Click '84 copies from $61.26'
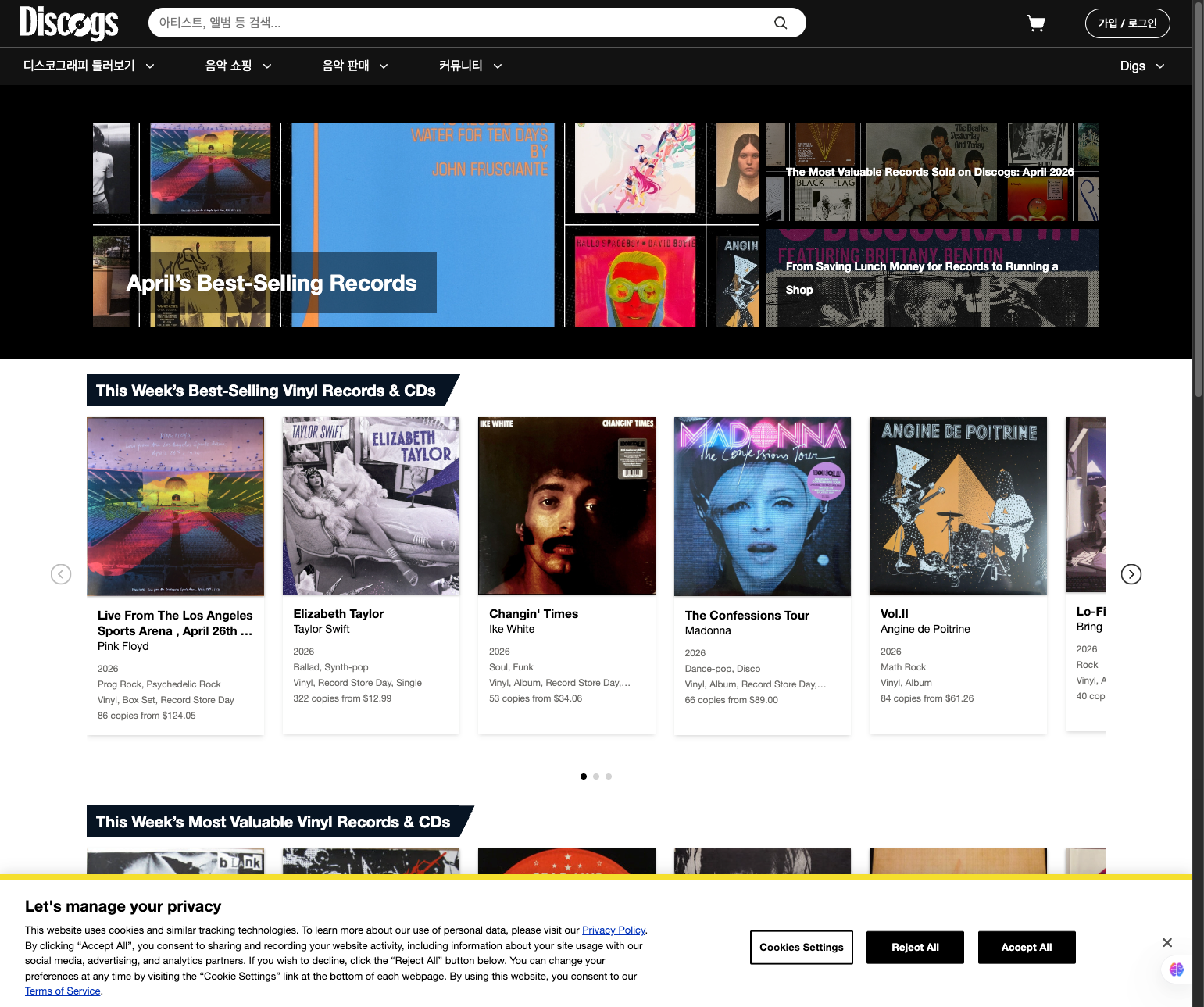 coord(927,698)
